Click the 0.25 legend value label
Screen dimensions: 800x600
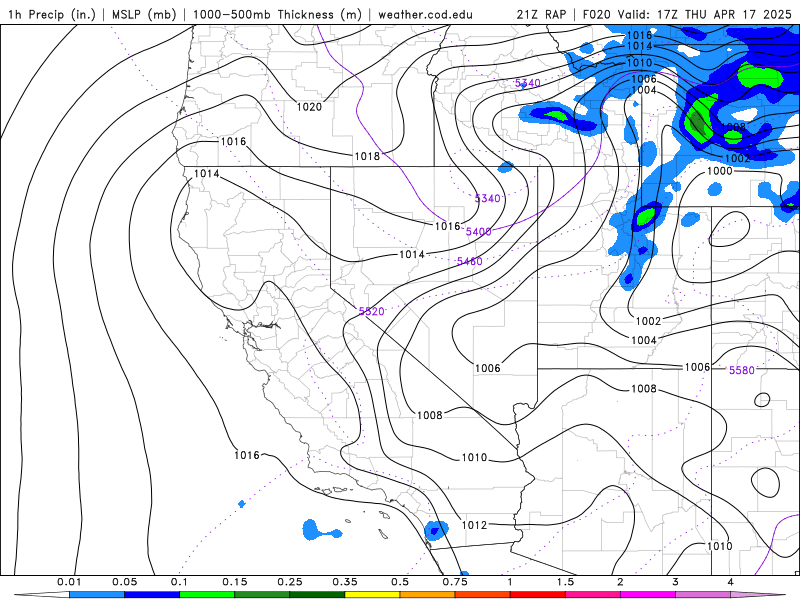tap(290, 582)
